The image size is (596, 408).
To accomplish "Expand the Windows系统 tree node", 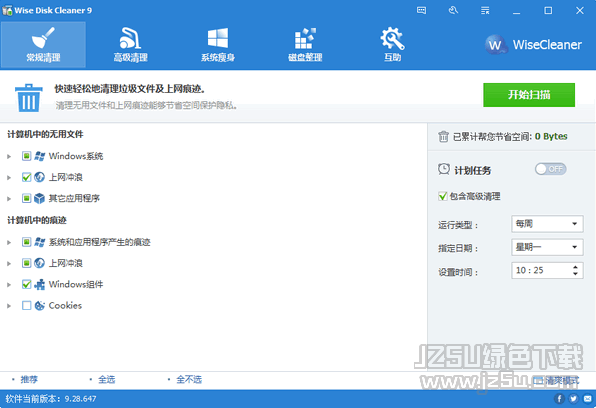I will [x=9, y=156].
